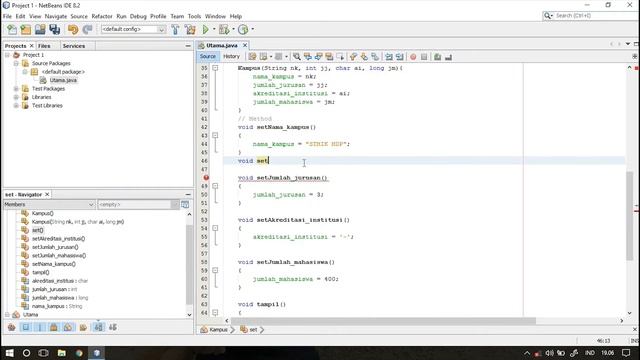Switch to the Files tab

44,46
